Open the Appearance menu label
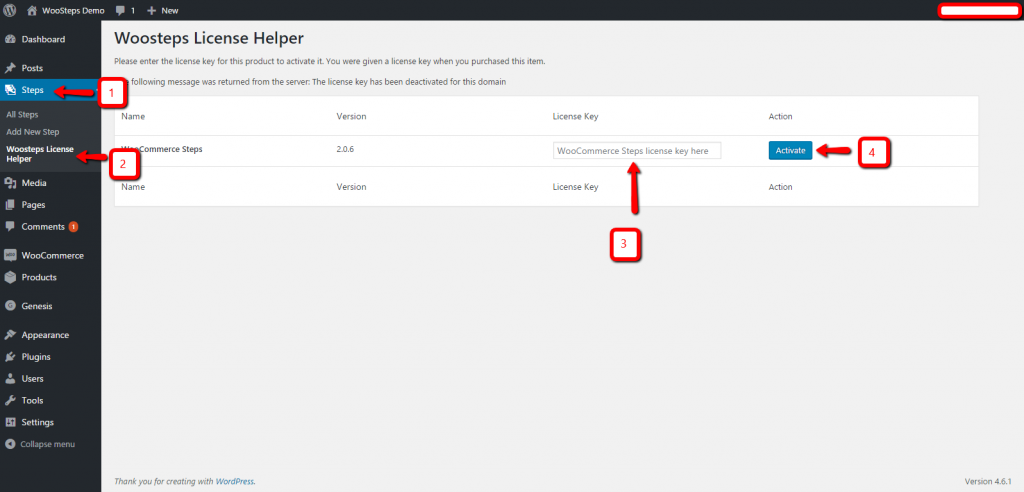The image size is (1024, 492). tap(45, 335)
